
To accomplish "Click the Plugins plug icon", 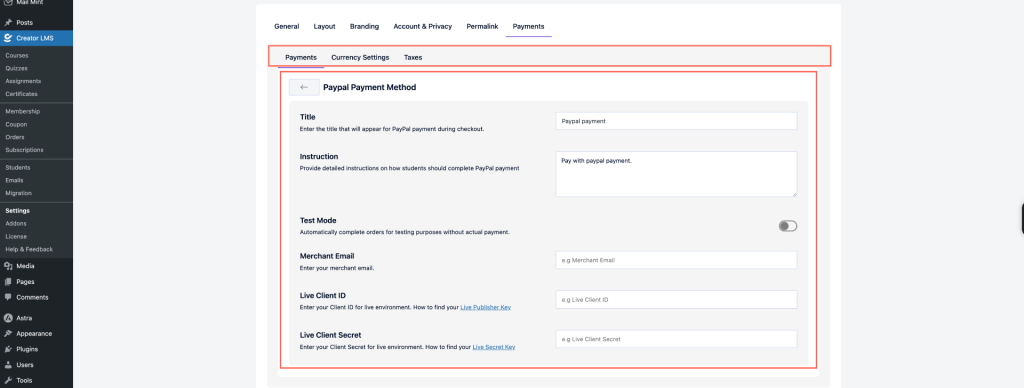I will tap(8, 349).
